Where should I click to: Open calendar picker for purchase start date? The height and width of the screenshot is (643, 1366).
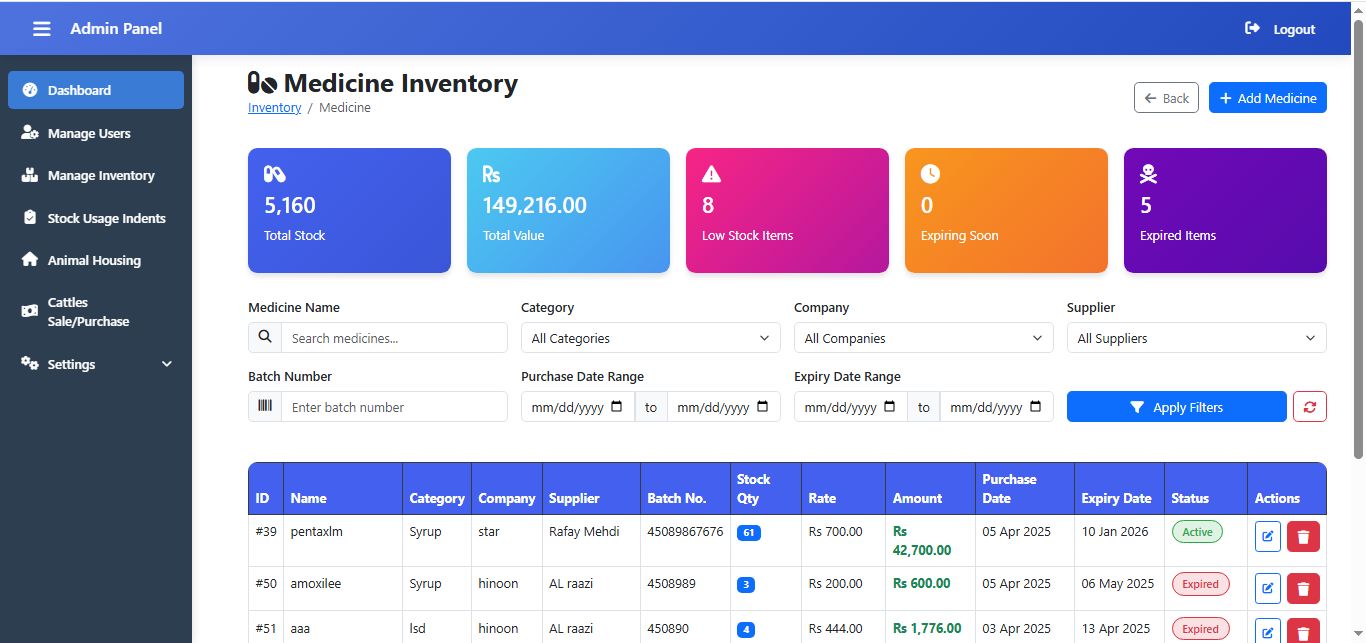pos(616,407)
